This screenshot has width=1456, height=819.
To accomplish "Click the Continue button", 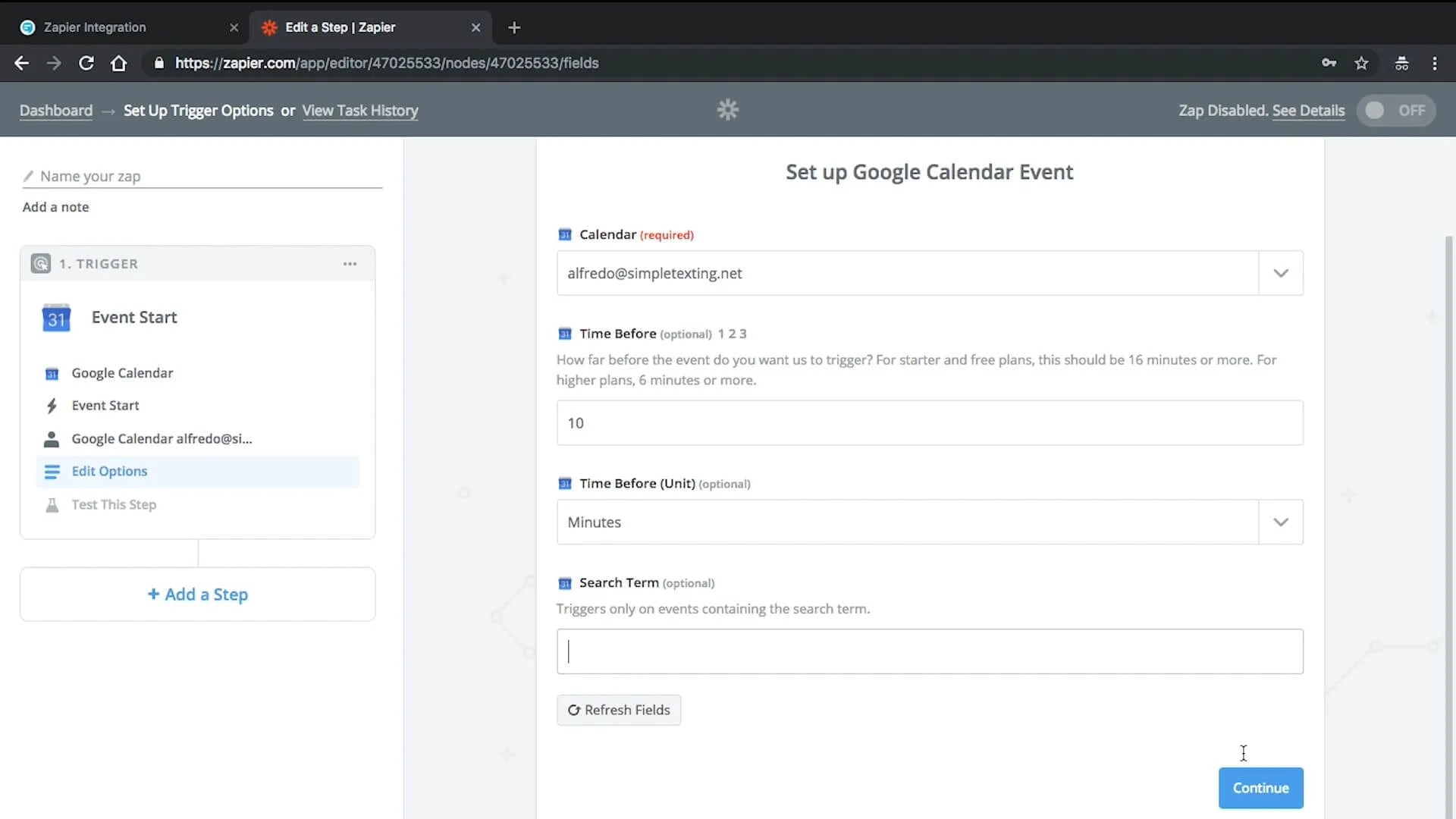I will tap(1260, 788).
